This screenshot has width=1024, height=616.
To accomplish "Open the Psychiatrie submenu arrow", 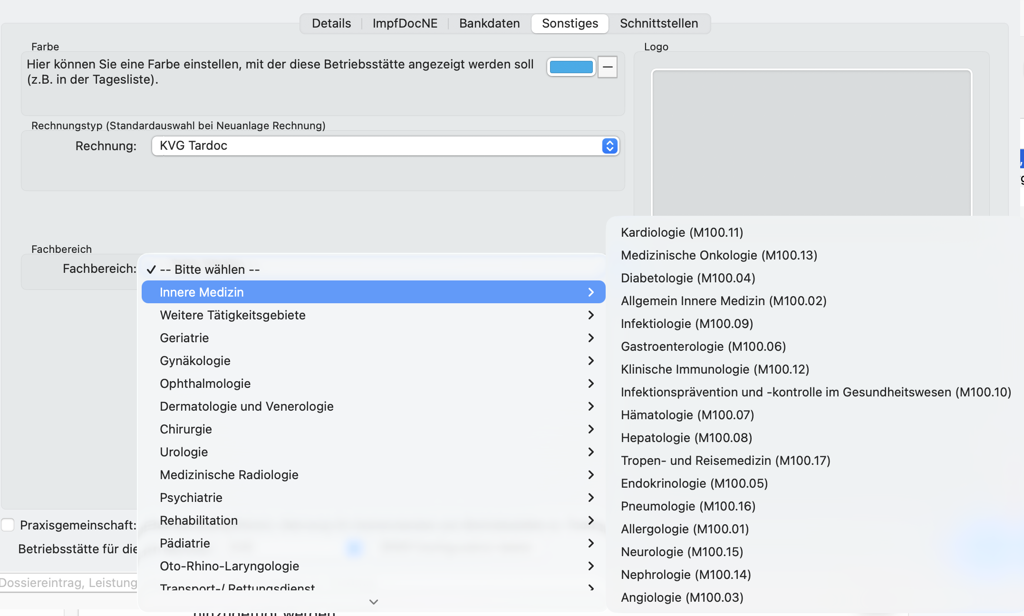I will 590,497.
